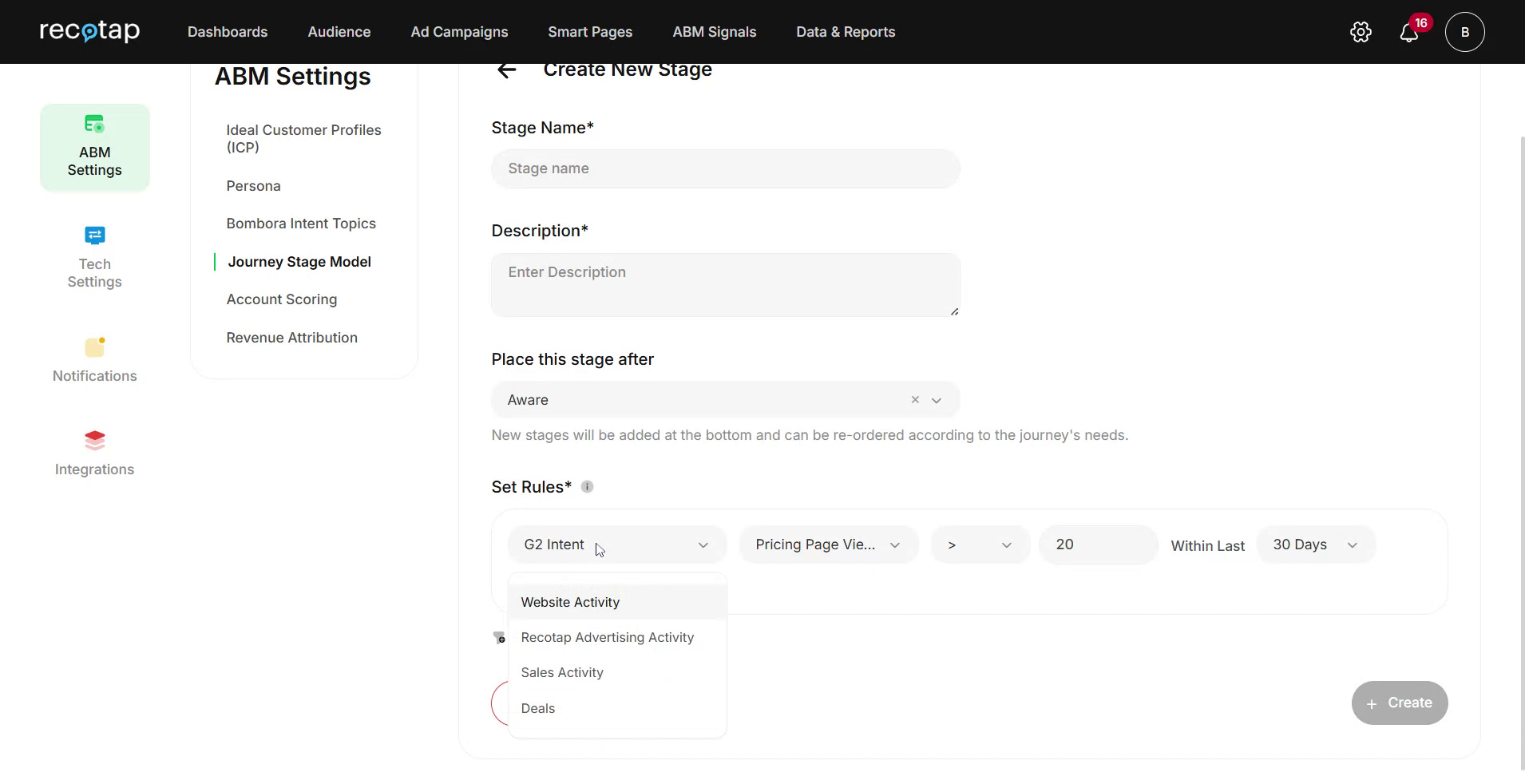Open the ABM Signals menu
1525x784 pixels.
pos(714,32)
